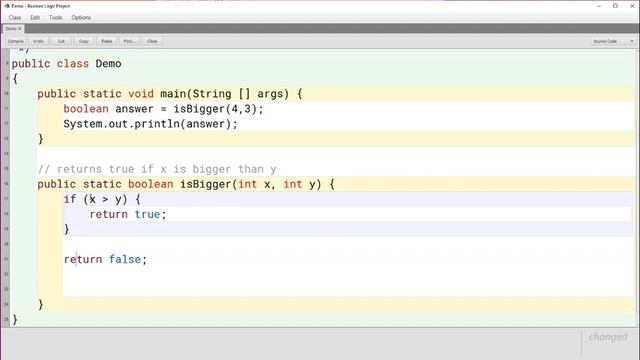Image resolution: width=640 pixels, height=360 pixels.
Task: Click the 'return true;' statement
Action: coord(128,214)
